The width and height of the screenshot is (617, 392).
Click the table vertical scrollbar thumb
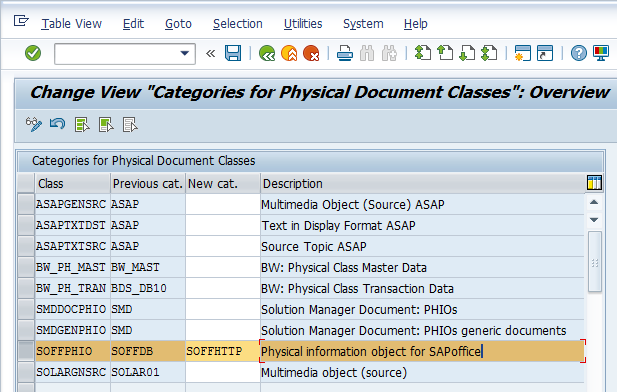click(x=595, y=262)
